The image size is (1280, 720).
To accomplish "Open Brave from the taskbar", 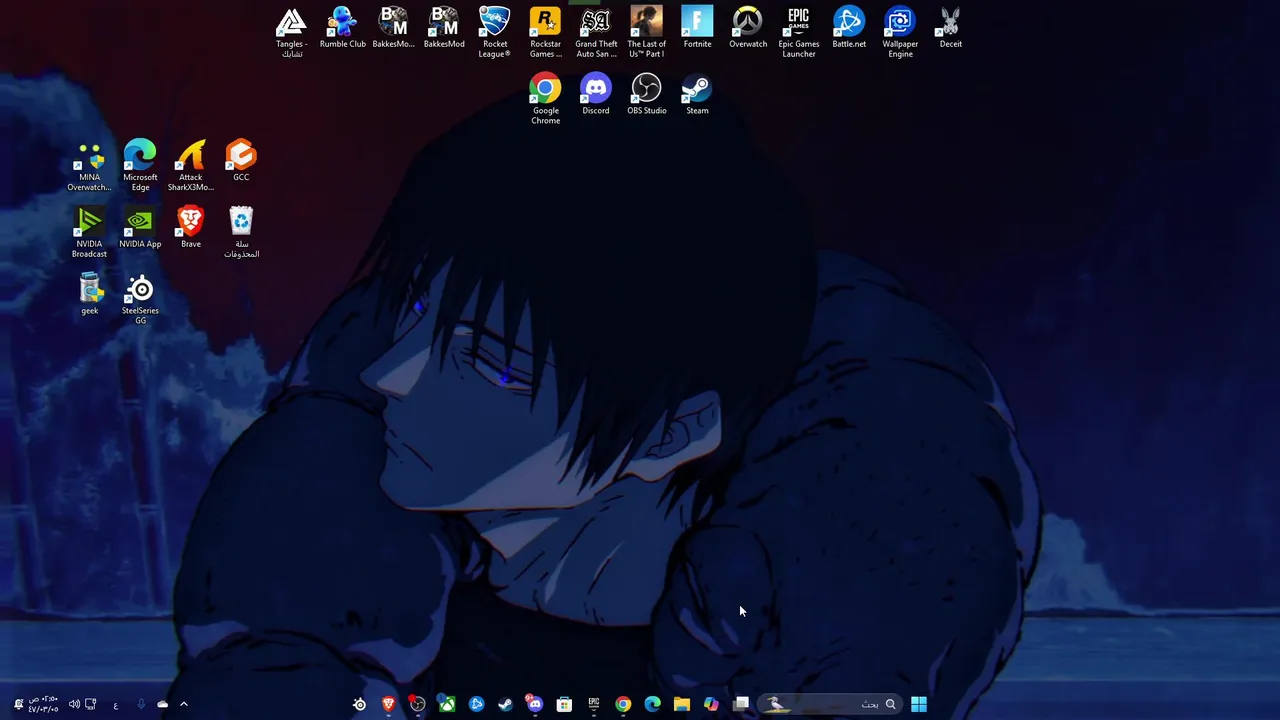I will pyautogui.click(x=388, y=704).
